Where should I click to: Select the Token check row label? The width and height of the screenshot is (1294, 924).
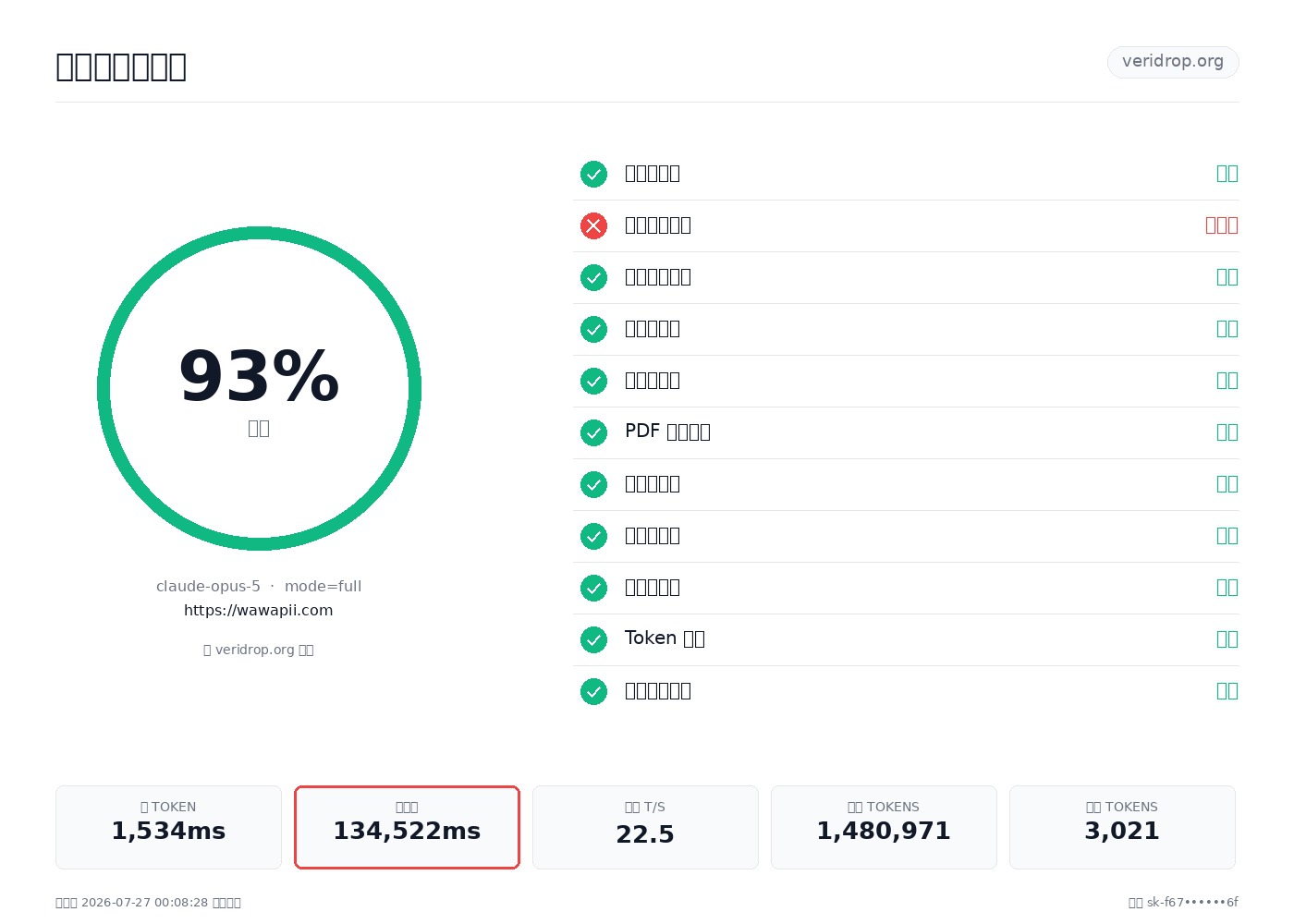pos(665,638)
